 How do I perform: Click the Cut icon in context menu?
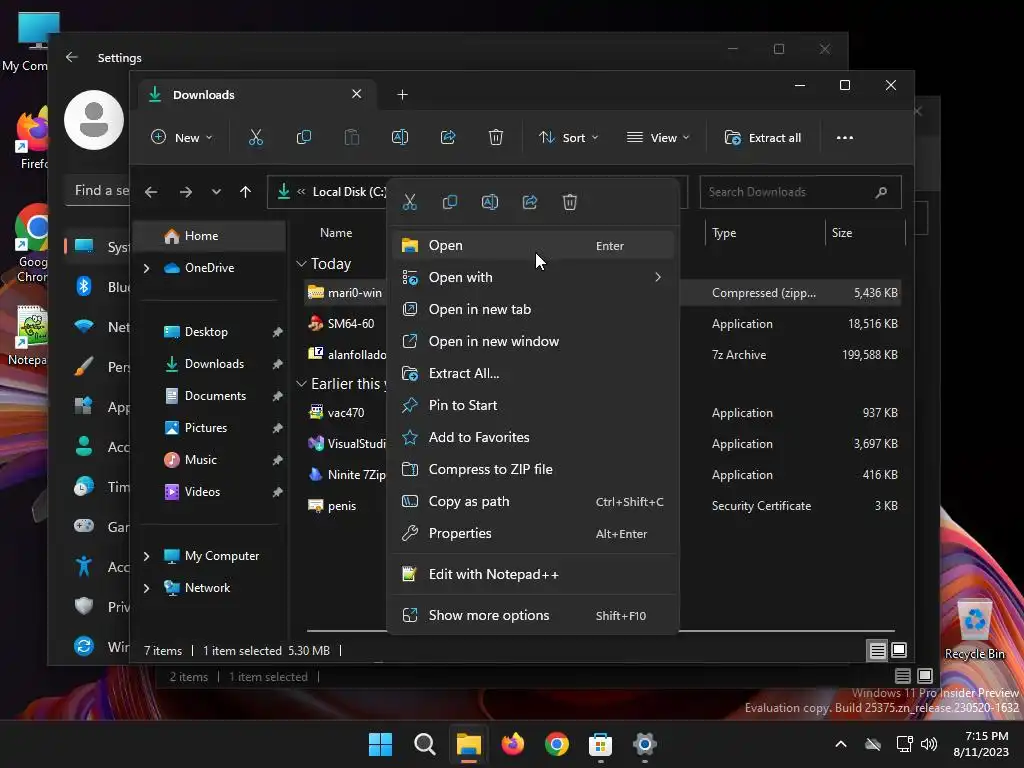click(409, 202)
